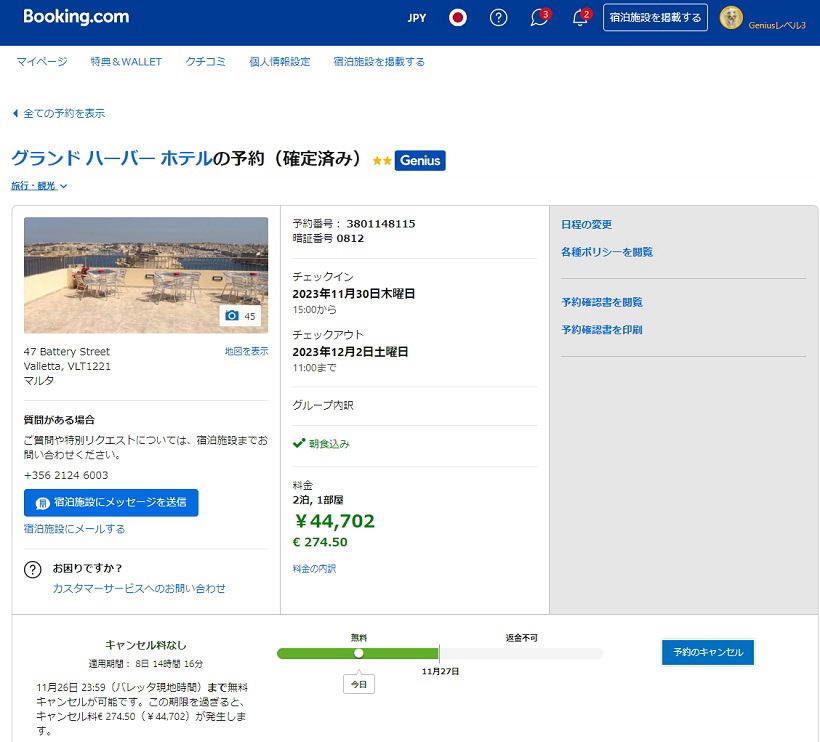Select JPY currency option

(416, 18)
